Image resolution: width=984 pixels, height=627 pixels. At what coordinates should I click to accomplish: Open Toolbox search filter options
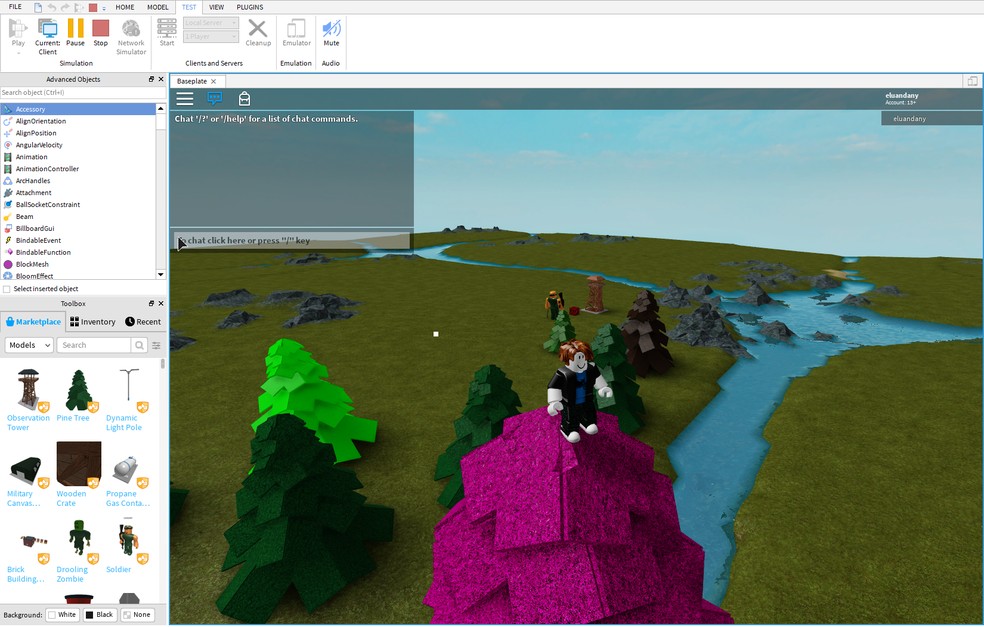click(x=156, y=345)
